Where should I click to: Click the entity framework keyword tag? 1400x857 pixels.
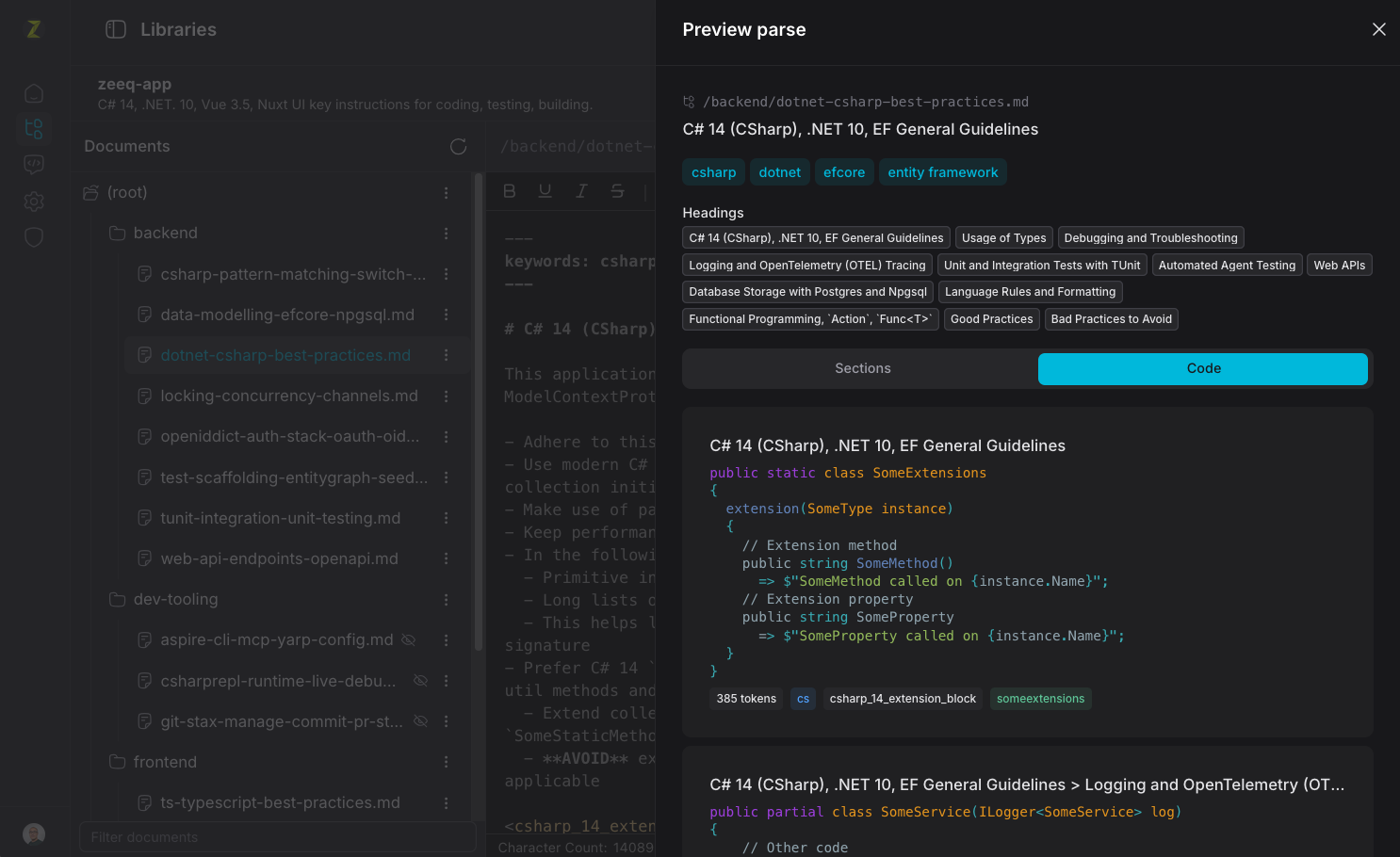(x=942, y=172)
